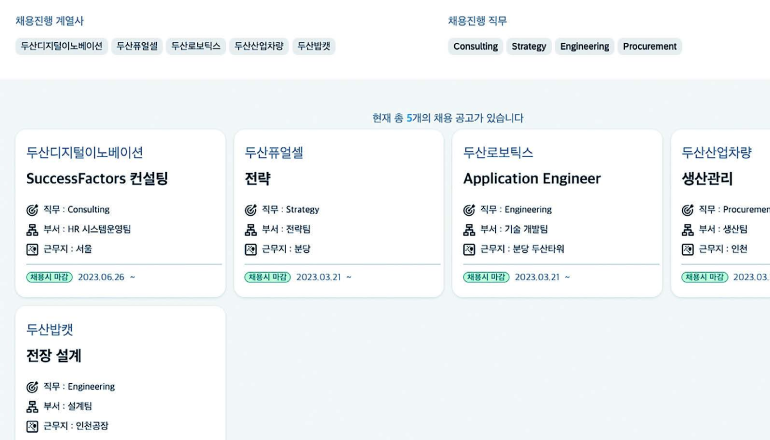The height and width of the screenshot is (440, 770).
Task: Click the location icon beside 근무지 : 인천
Action: click(688, 249)
